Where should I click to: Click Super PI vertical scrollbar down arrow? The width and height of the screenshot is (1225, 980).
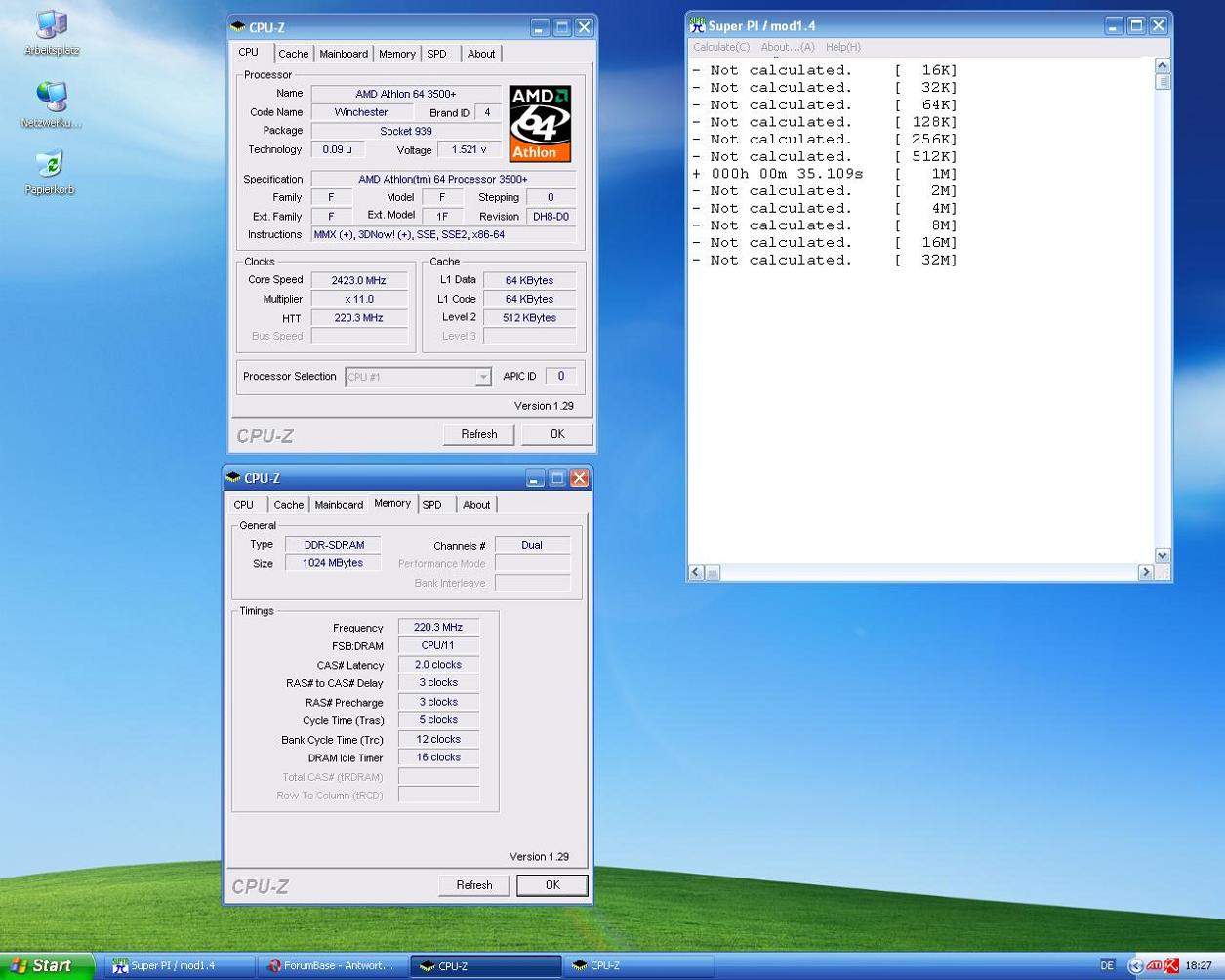(1162, 555)
